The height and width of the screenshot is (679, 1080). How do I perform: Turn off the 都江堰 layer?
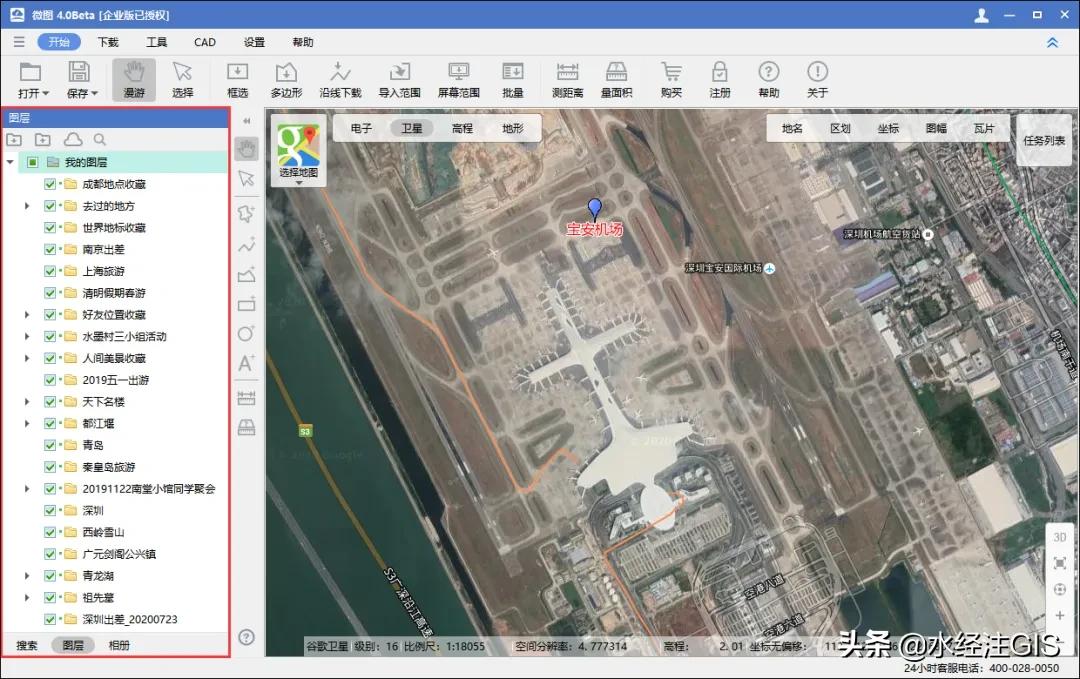(x=48, y=423)
